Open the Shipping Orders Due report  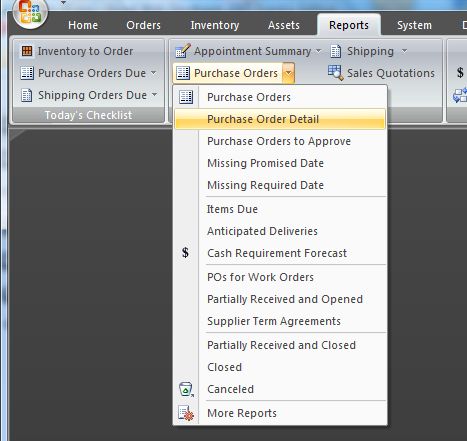click(x=92, y=95)
